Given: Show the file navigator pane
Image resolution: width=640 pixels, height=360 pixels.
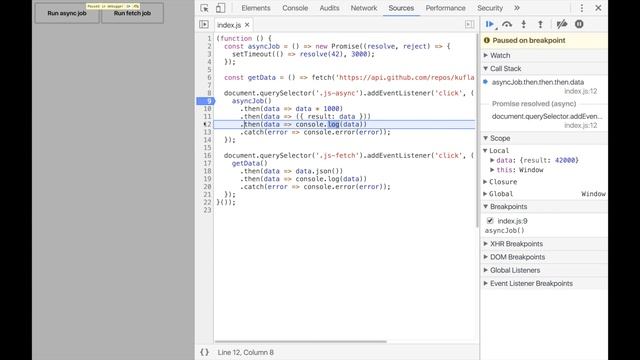Looking at the screenshot, I should (x=204, y=24).
